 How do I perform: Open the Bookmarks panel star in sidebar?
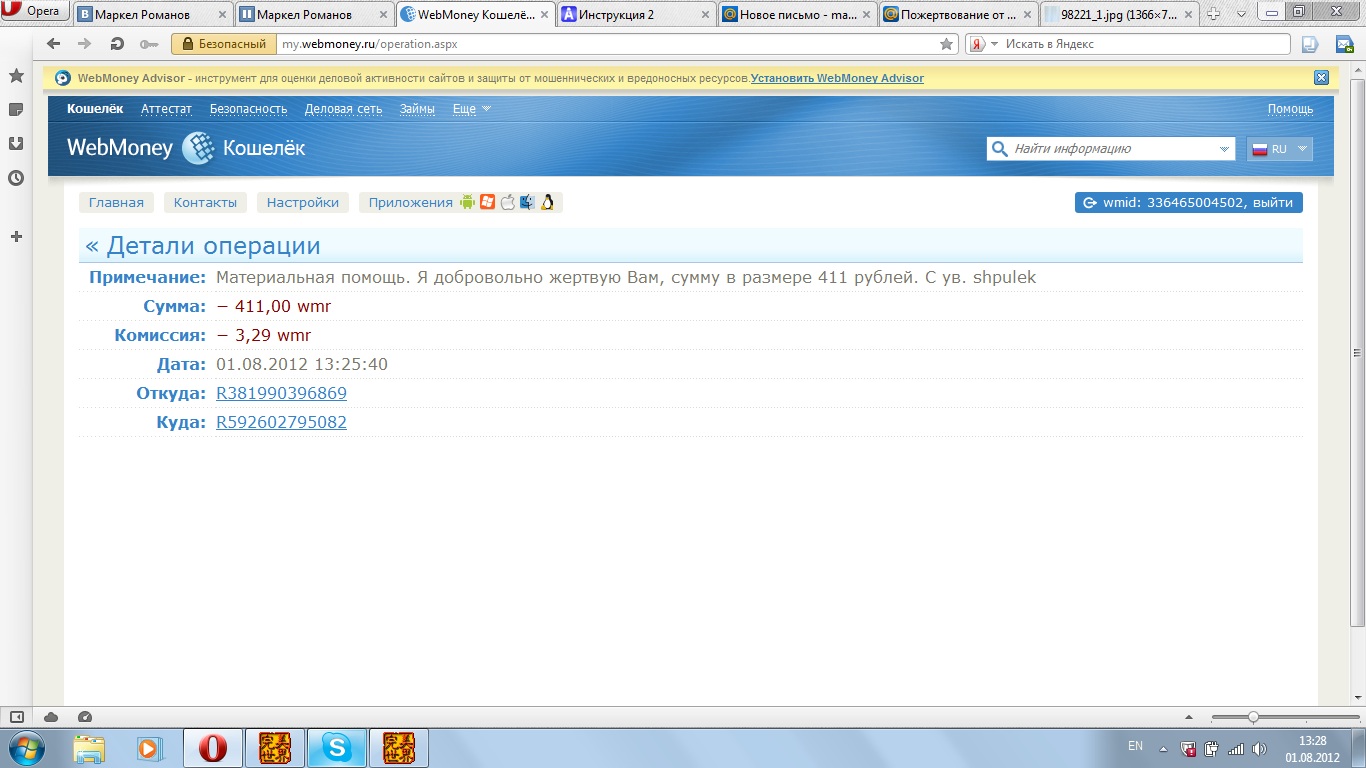[x=16, y=76]
